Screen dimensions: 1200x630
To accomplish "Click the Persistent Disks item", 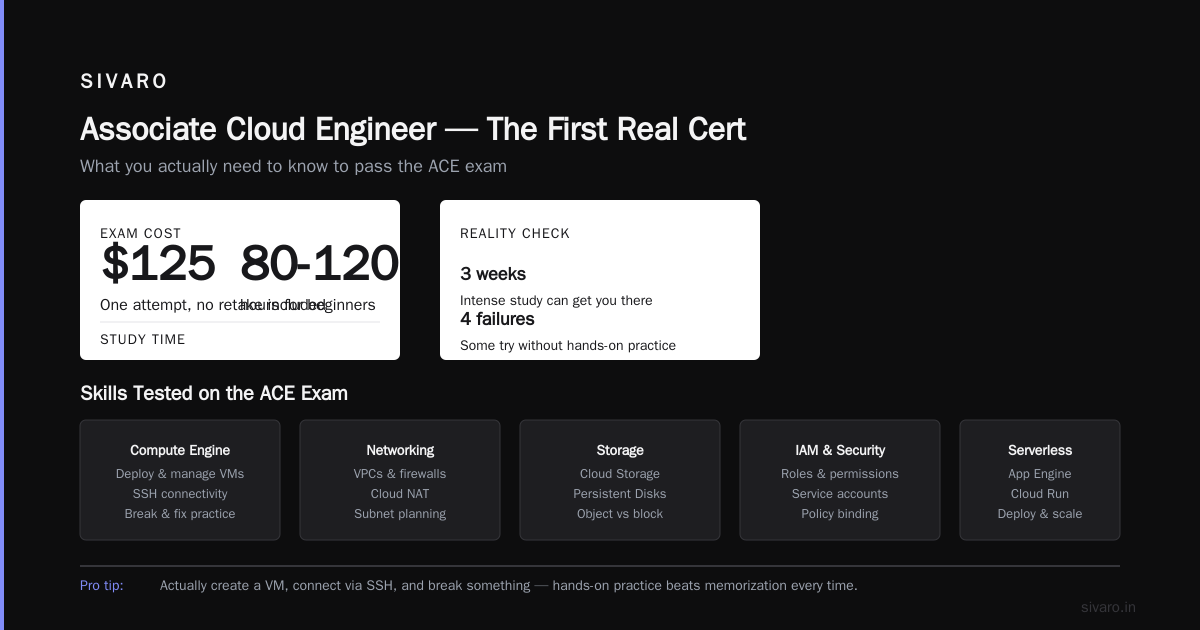I will 620,494.
